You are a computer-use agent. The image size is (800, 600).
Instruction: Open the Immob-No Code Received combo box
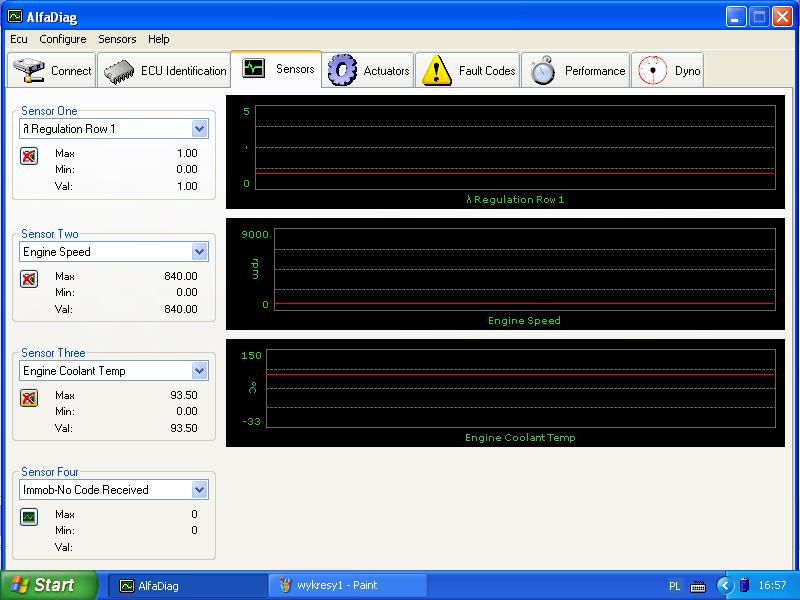[114, 490]
